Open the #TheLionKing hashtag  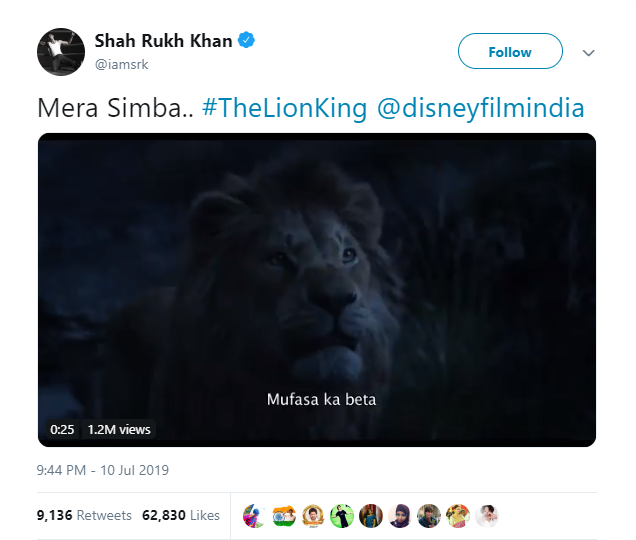point(284,108)
